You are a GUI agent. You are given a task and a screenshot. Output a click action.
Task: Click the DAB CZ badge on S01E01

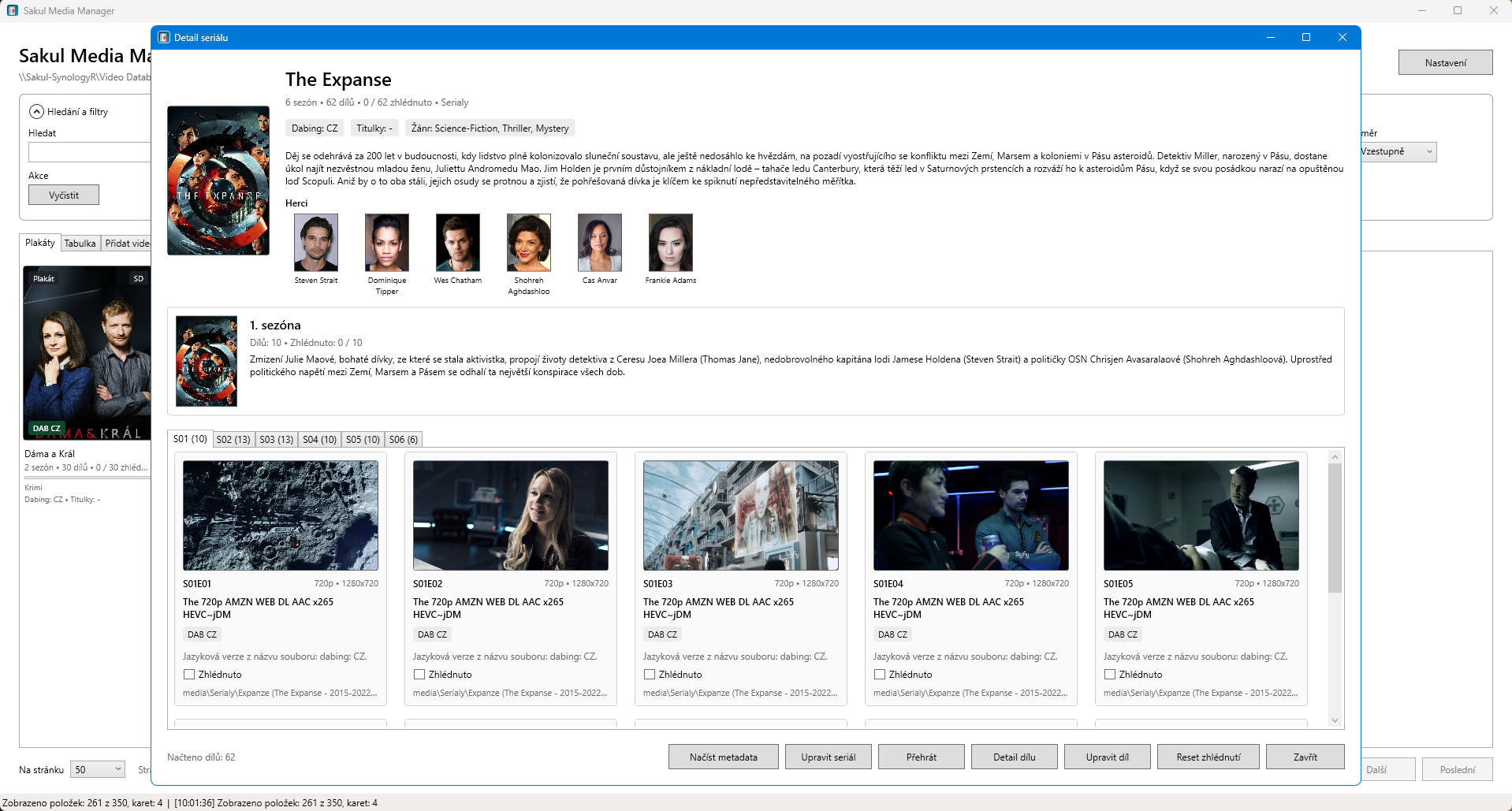(202, 634)
